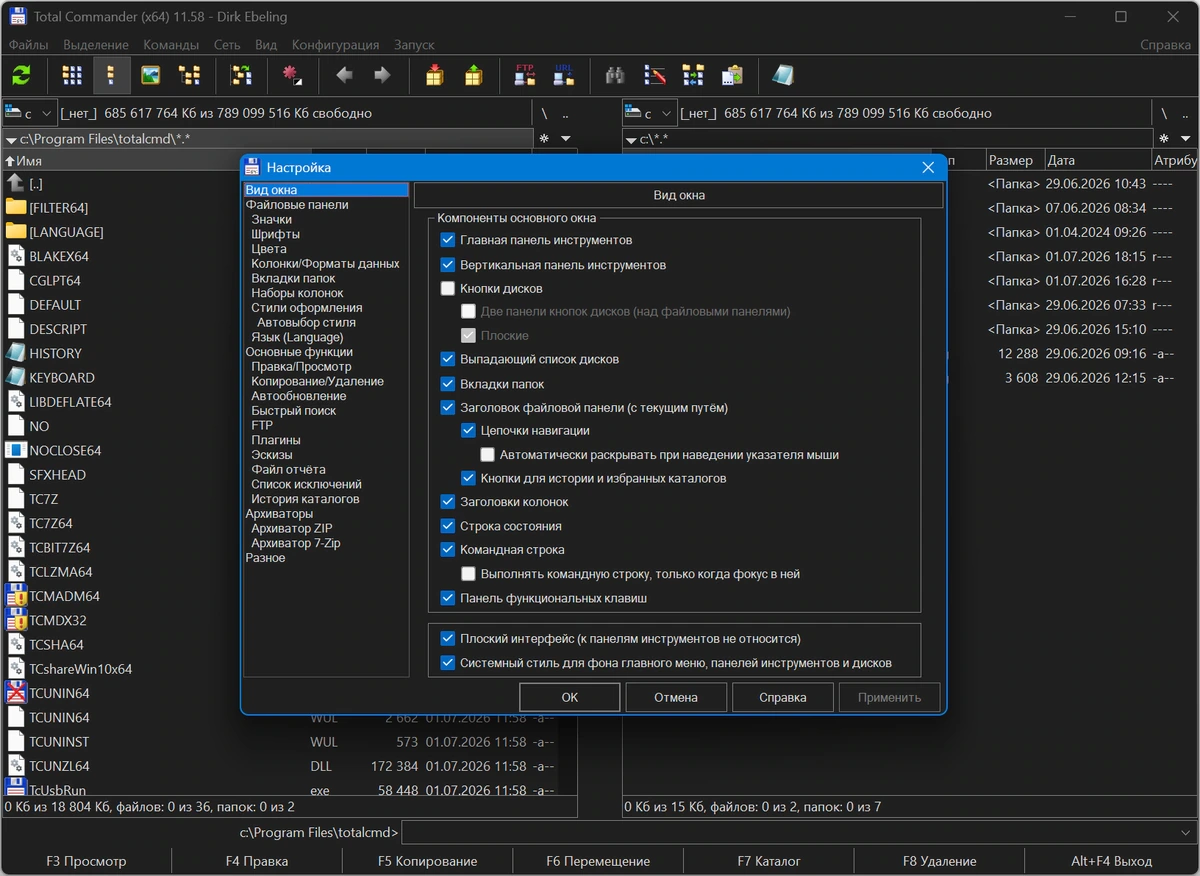Click the copy names to clipboard icon
The height and width of the screenshot is (876, 1200).
pyautogui.click(x=732, y=75)
